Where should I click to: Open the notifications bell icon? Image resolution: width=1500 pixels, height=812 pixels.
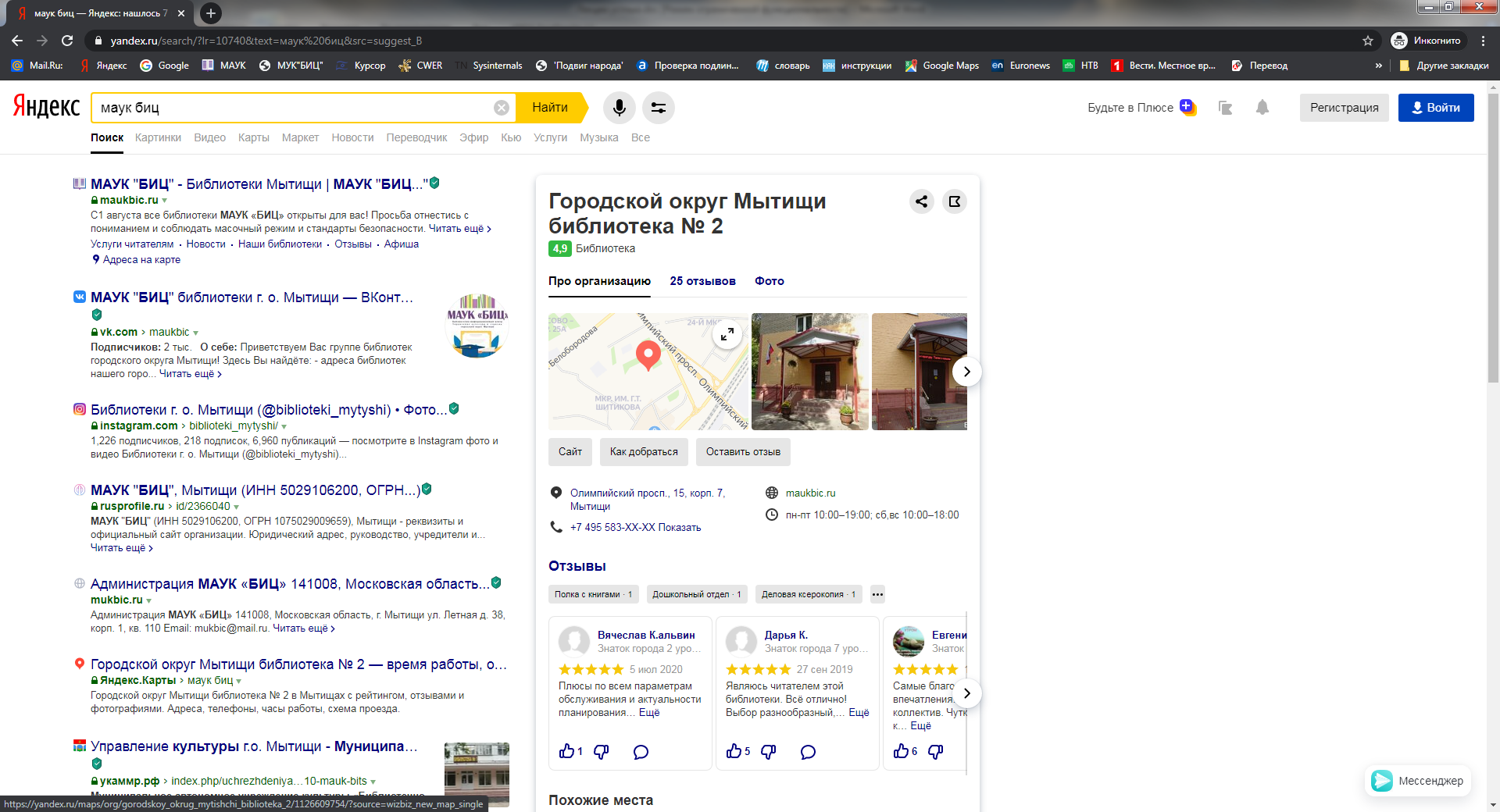1262,108
